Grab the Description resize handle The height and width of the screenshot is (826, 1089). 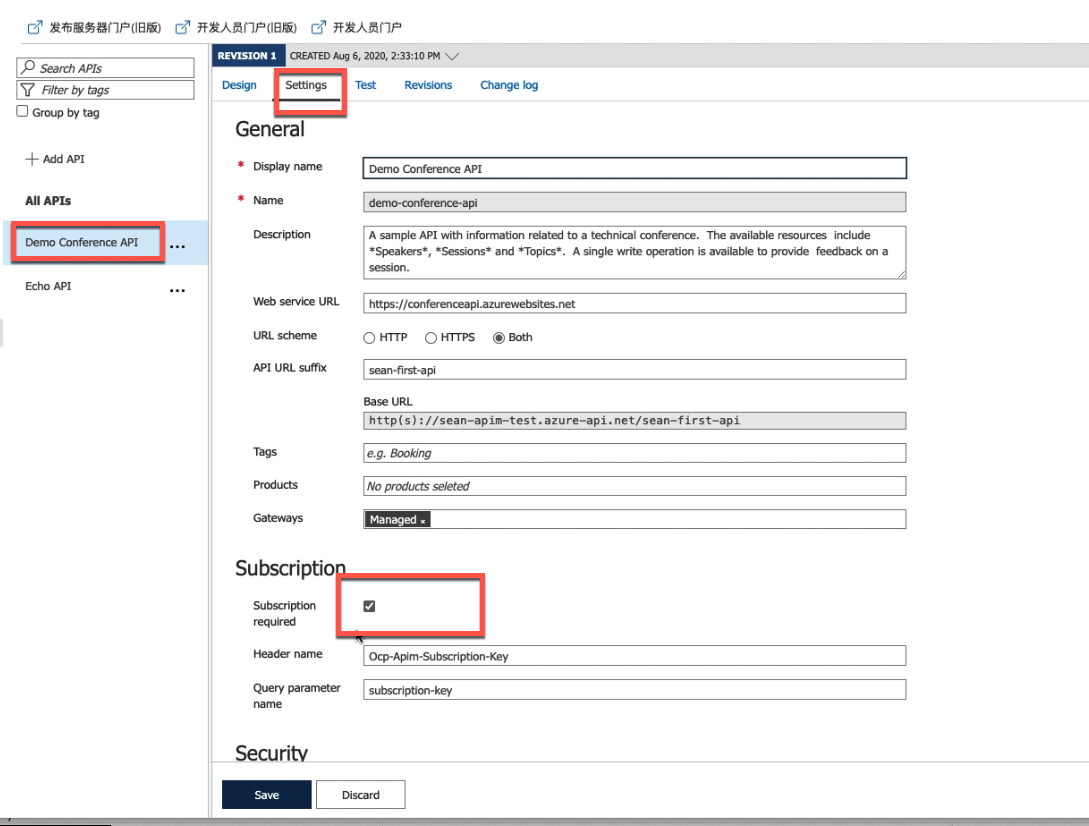click(x=901, y=274)
